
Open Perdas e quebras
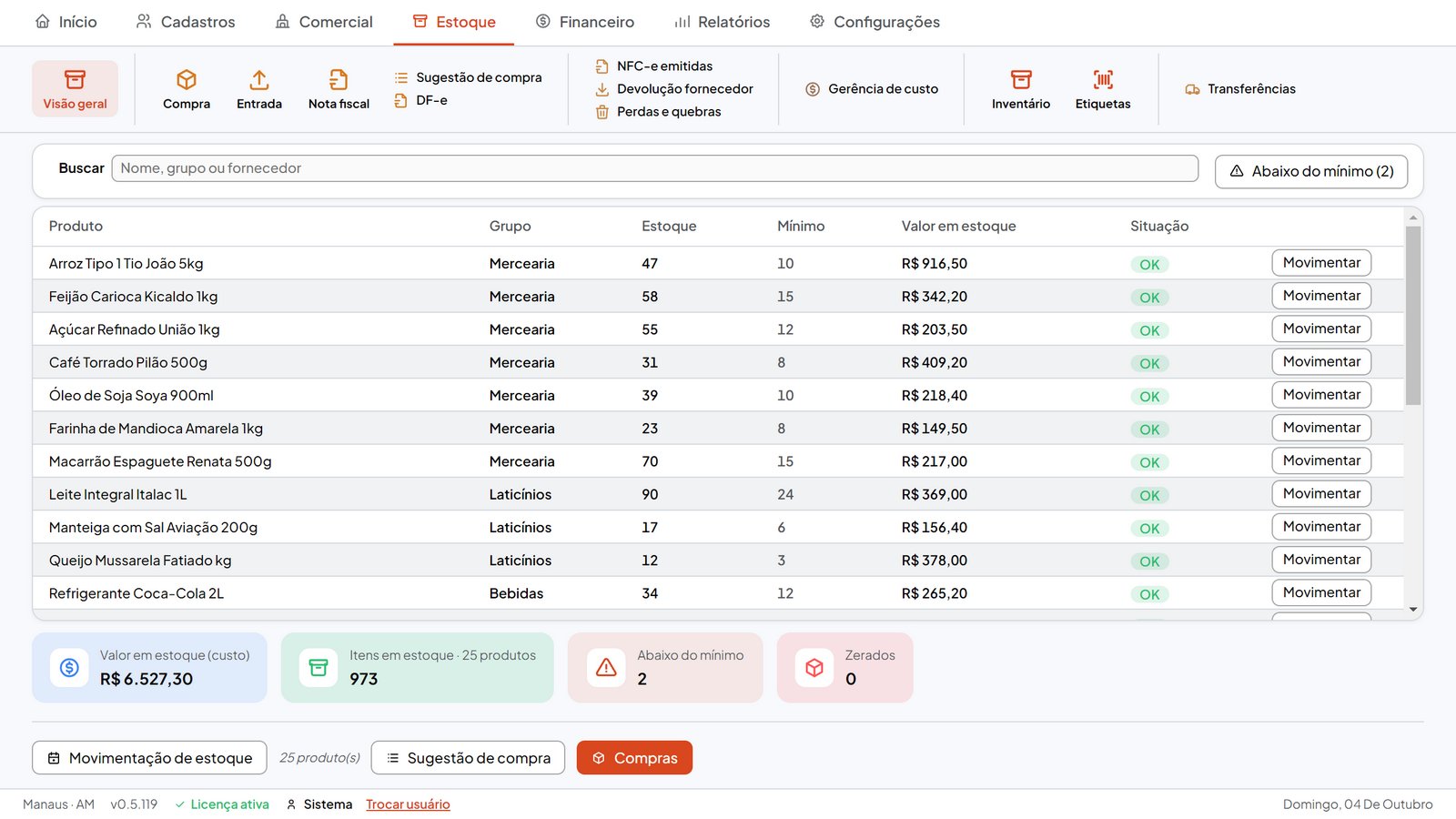(658, 112)
